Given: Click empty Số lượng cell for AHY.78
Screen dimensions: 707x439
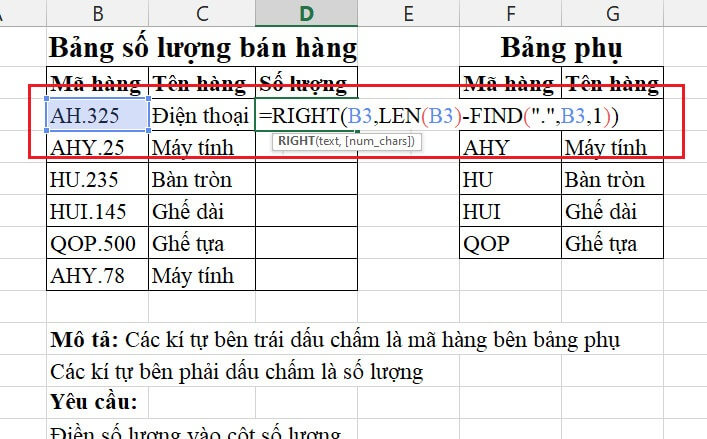Looking at the screenshot, I should [x=307, y=275].
